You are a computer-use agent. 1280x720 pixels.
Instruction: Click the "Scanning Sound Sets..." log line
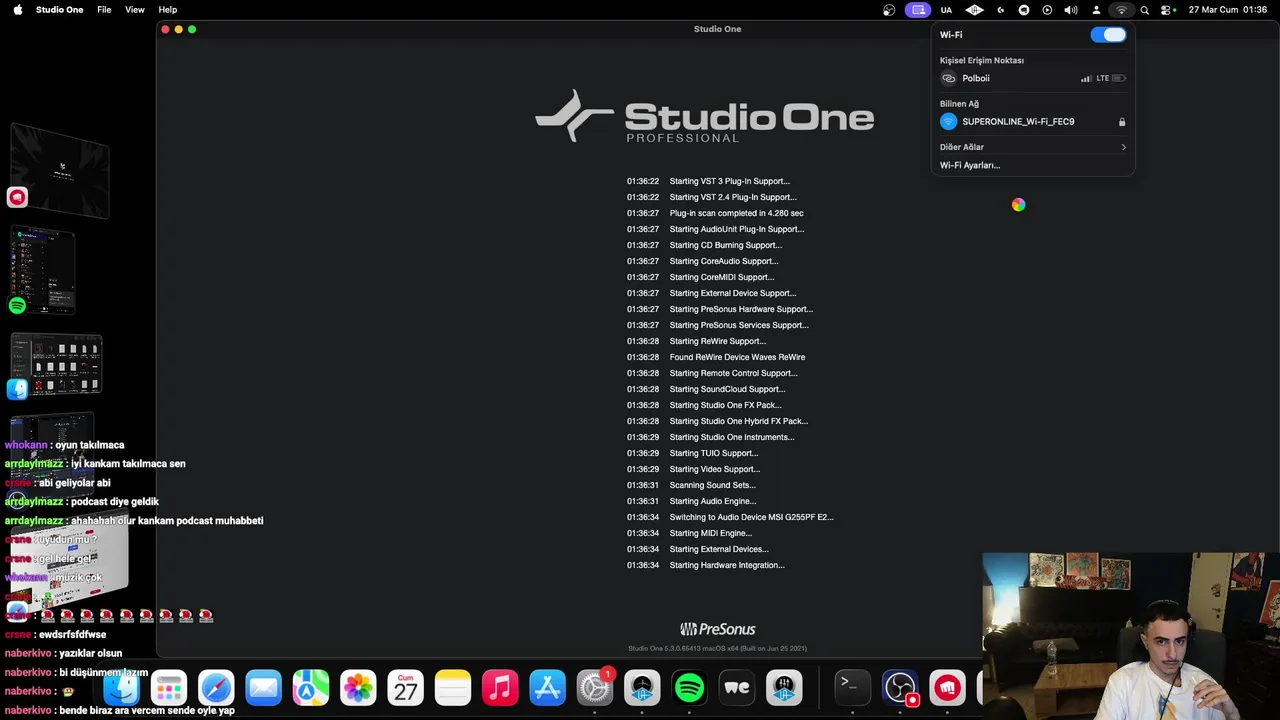pyautogui.click(x=713, y=485)
